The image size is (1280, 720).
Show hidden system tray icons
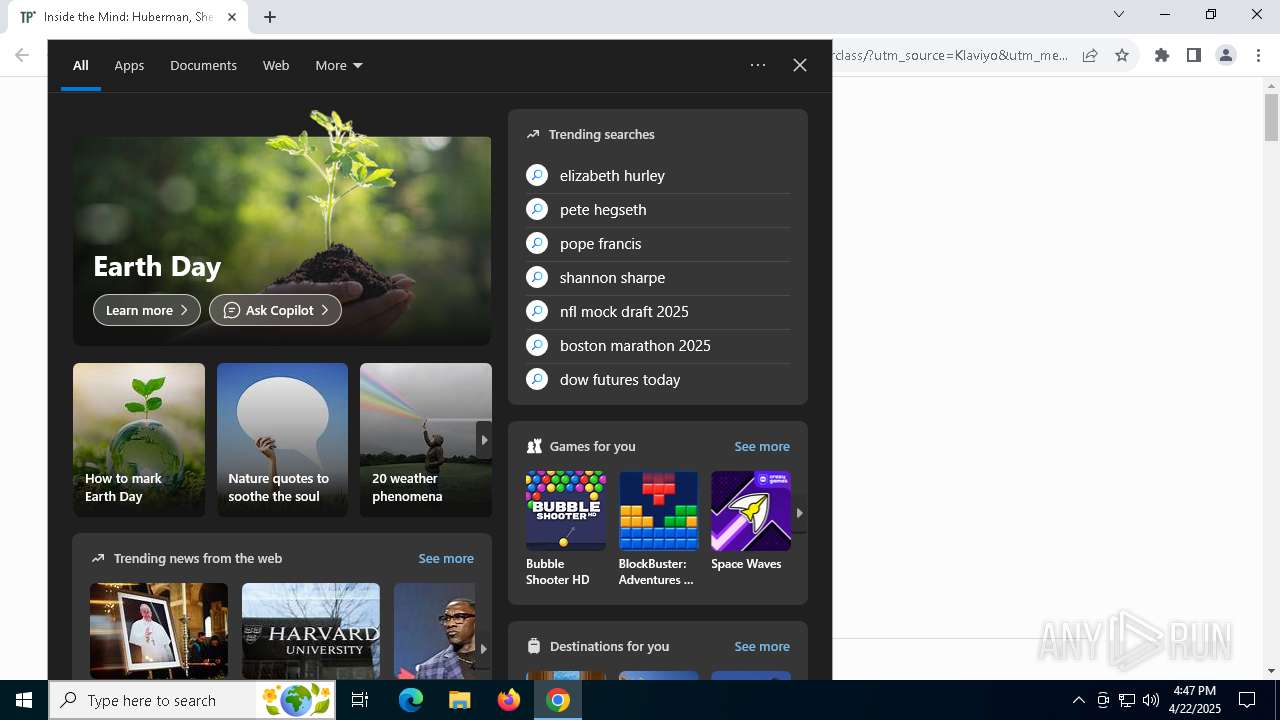pos(1078,700)
